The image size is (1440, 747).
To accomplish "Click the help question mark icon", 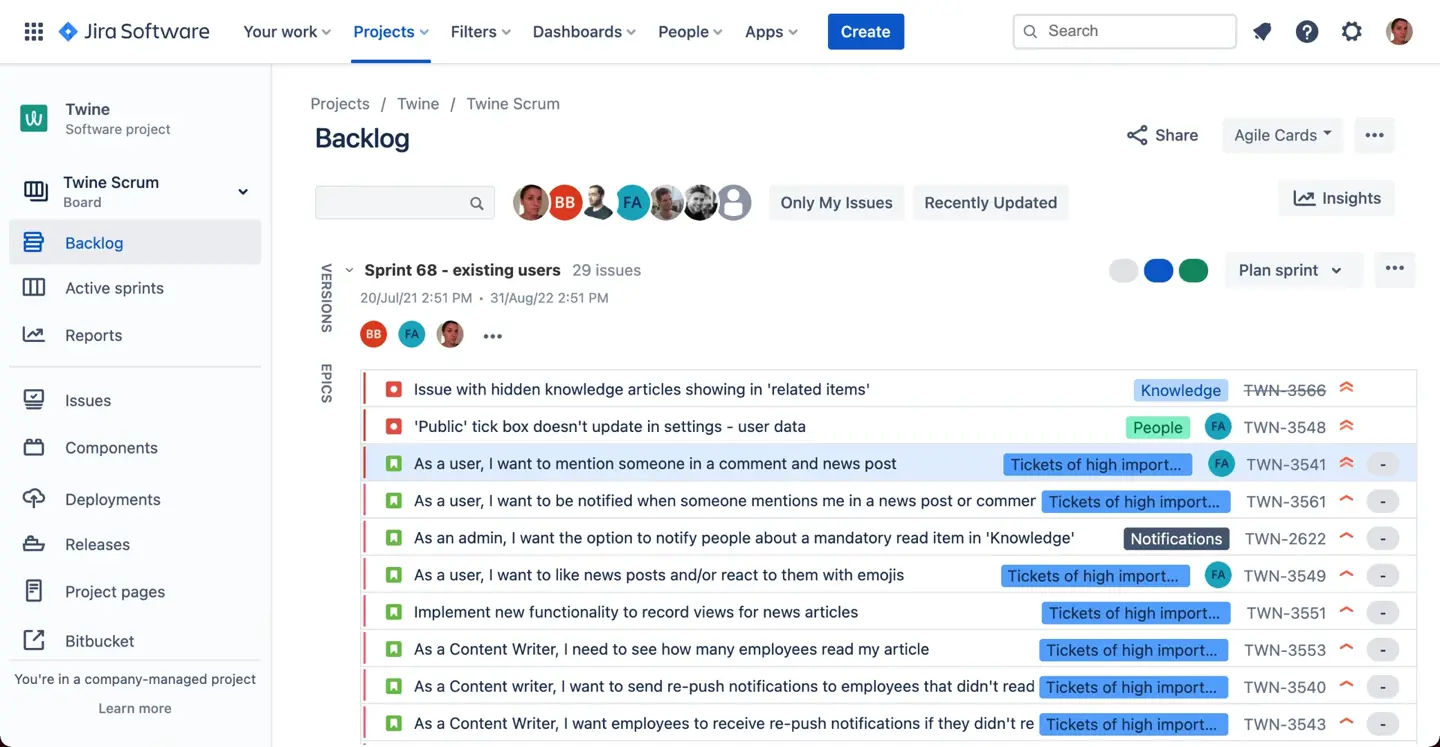I will point(1307,31).
